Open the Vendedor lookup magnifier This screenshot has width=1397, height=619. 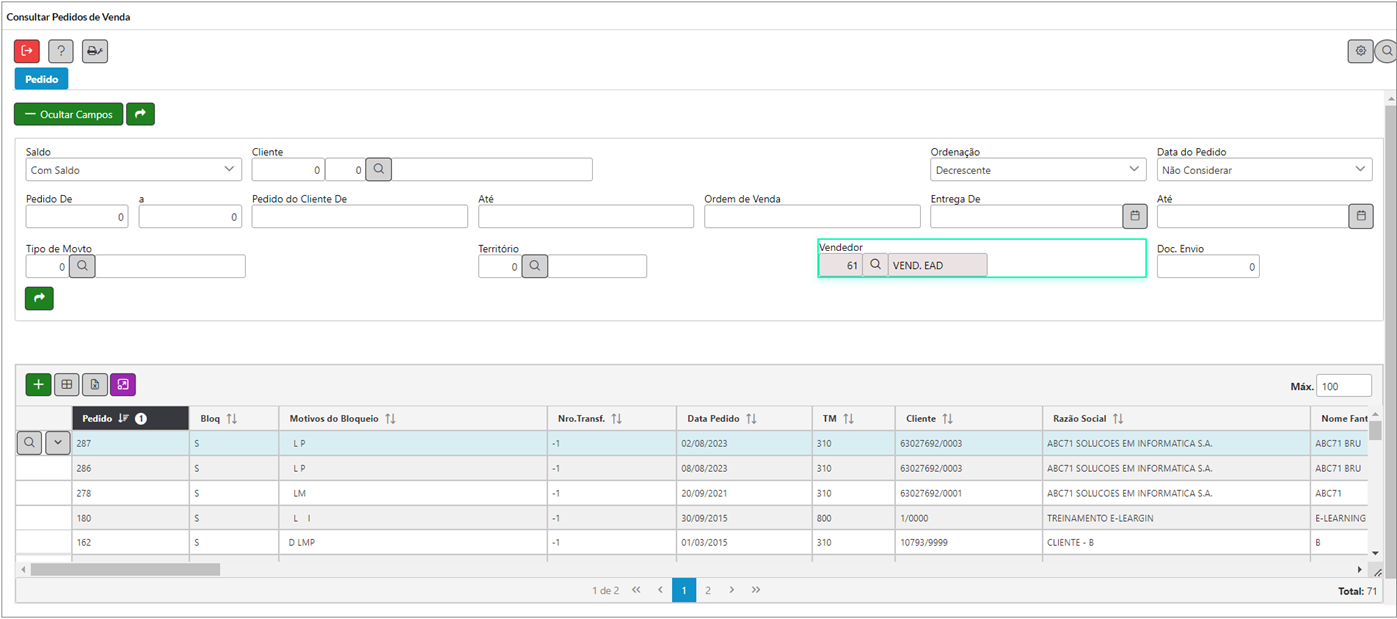pyautogui.click(x=875, y=265)
